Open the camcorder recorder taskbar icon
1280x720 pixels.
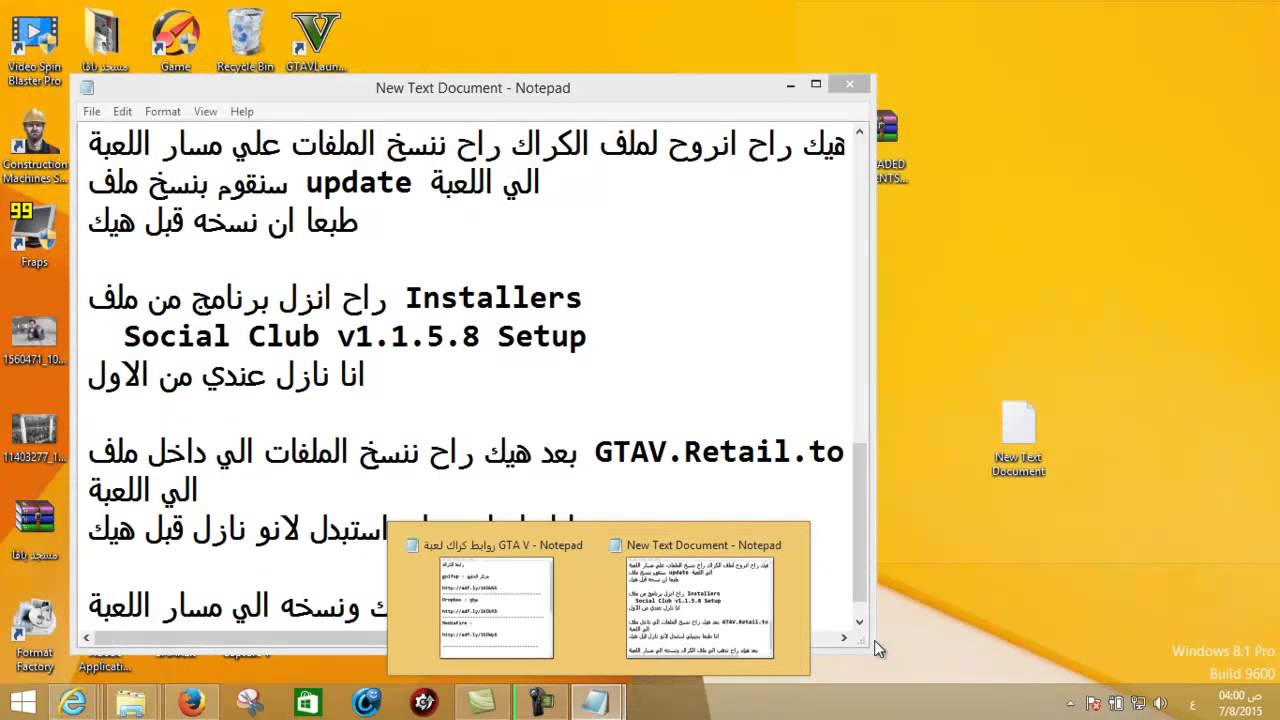(x=541, y=702)
